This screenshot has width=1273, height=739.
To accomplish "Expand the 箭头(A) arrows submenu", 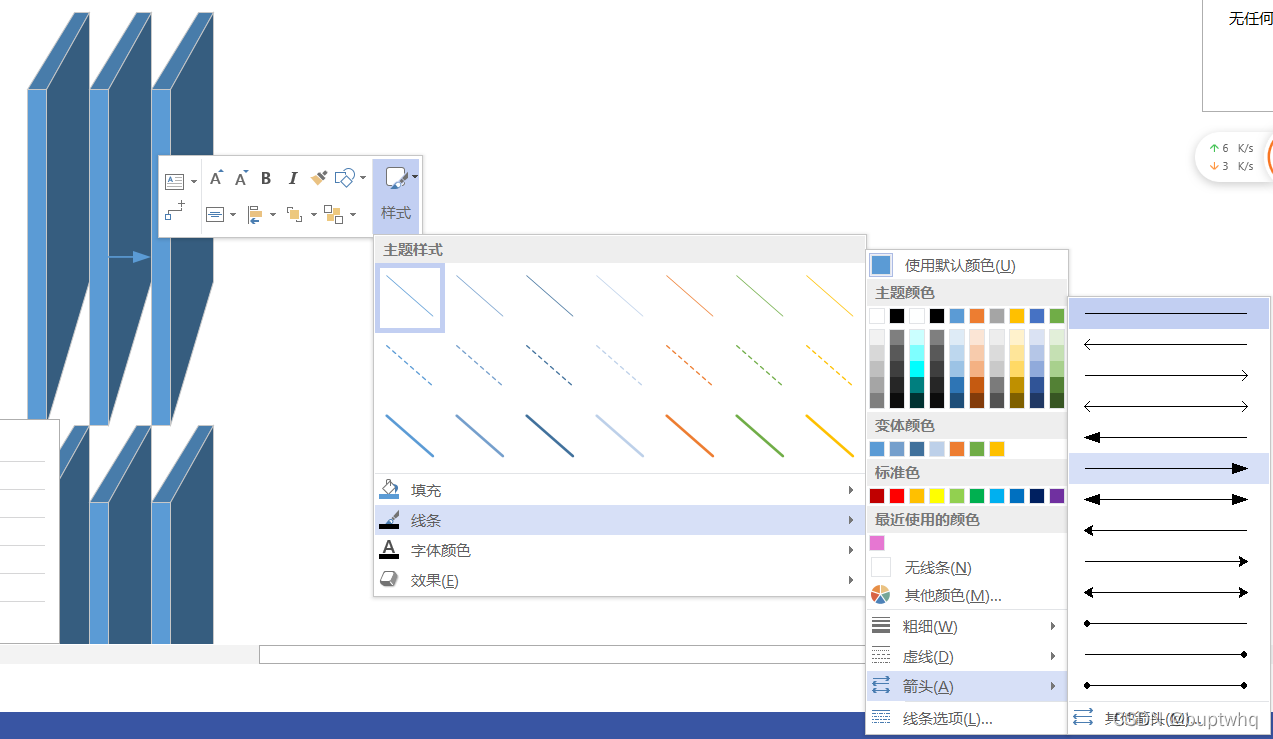I will 967,686.
